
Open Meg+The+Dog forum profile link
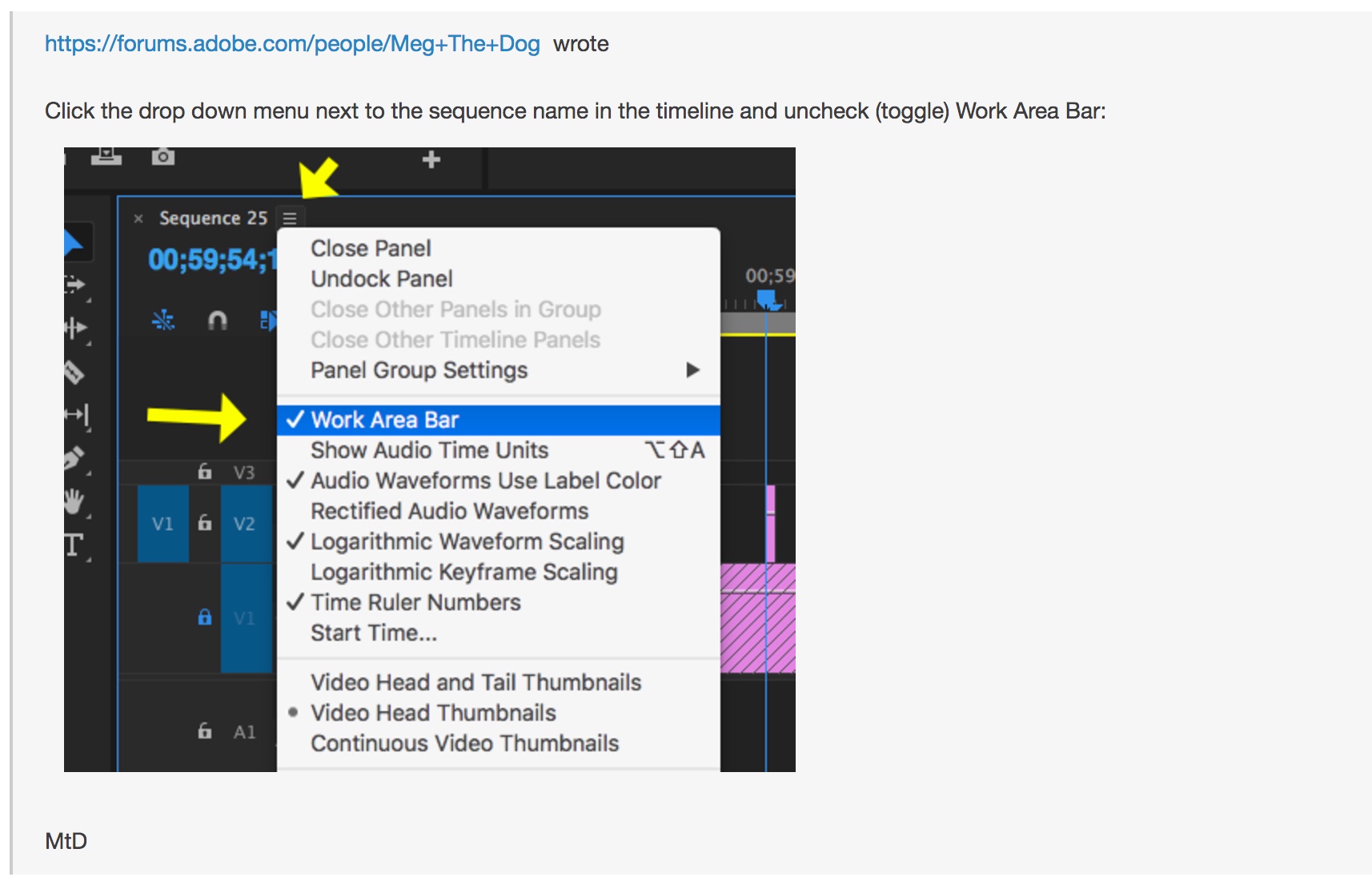pos(292,43)
